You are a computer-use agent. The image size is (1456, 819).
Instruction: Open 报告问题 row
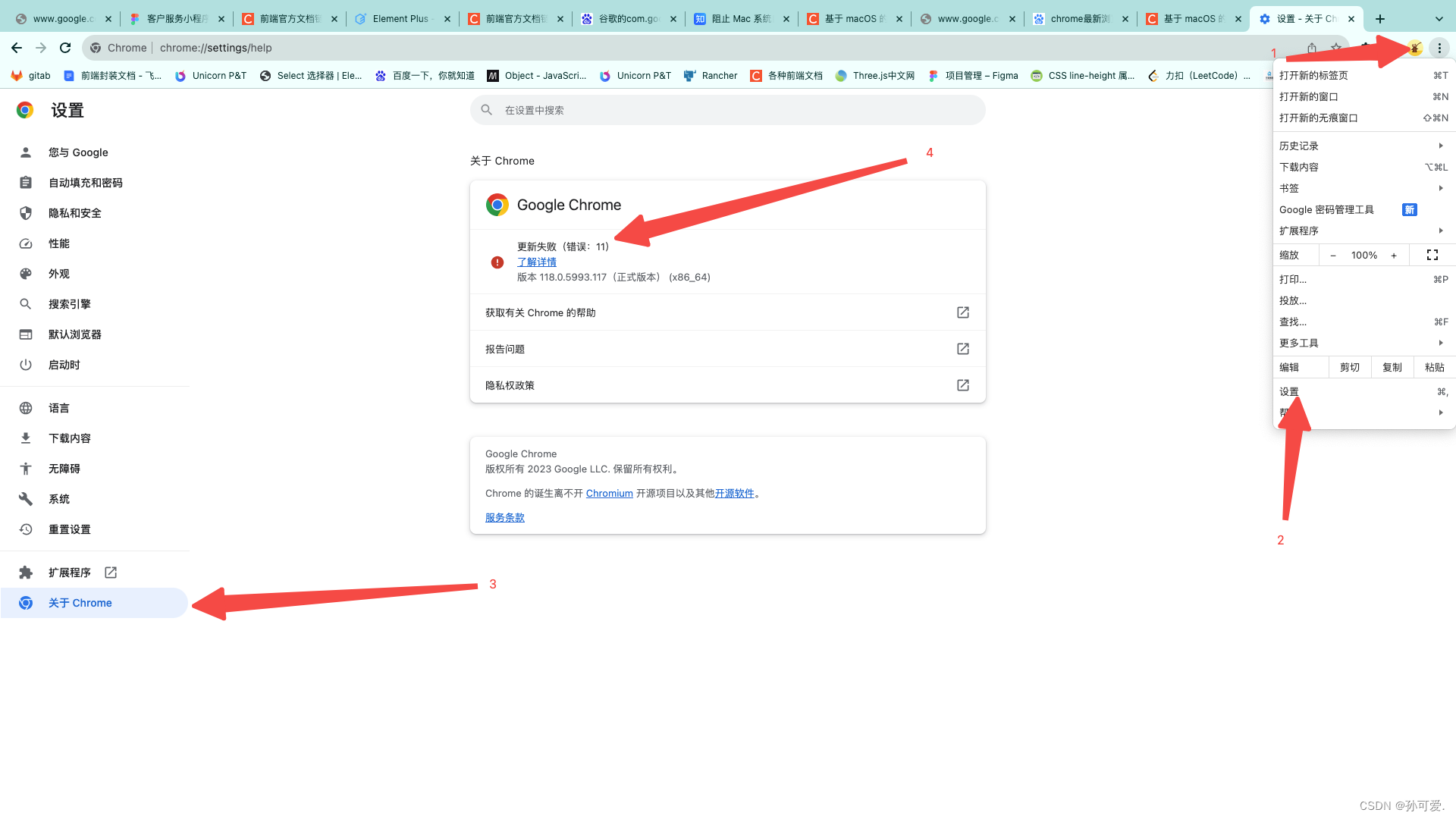(728, 349)
